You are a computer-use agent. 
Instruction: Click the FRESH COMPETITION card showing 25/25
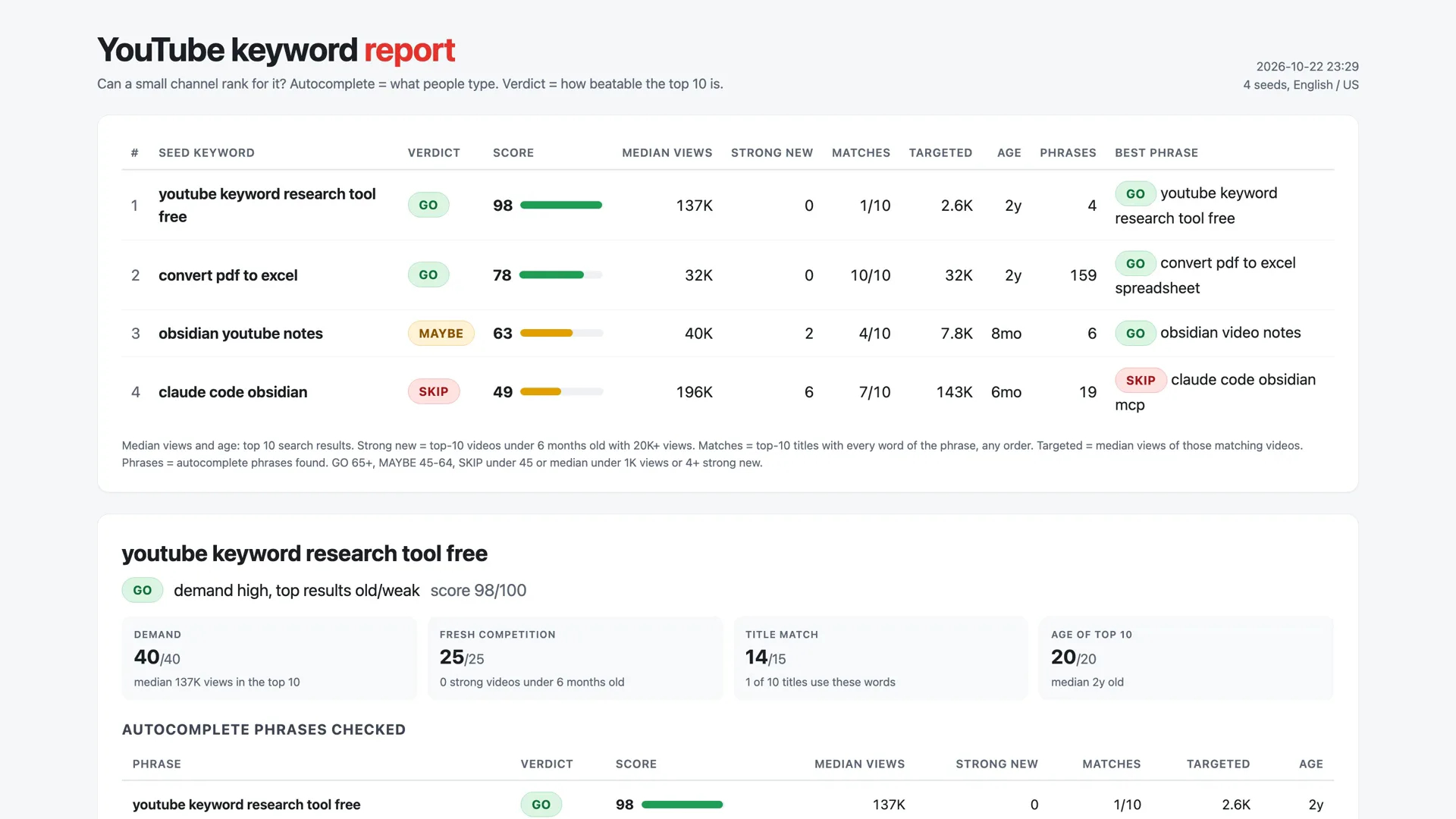click(576, 658)
